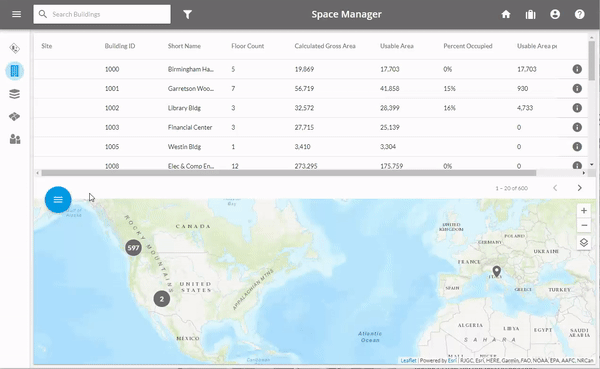Sort by Building ID column header
The image size is (600, 369).
[120, 46]
